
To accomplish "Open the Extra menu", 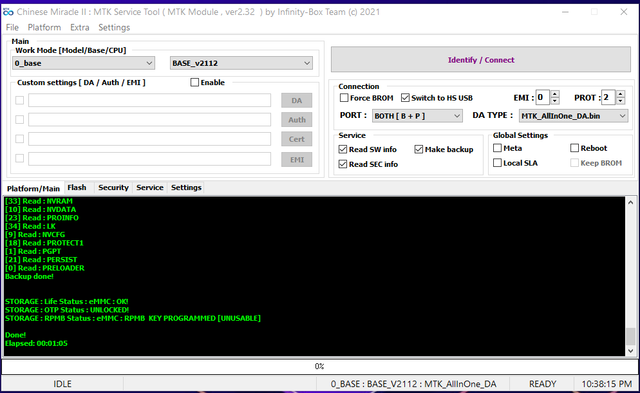I will (80, 27).
